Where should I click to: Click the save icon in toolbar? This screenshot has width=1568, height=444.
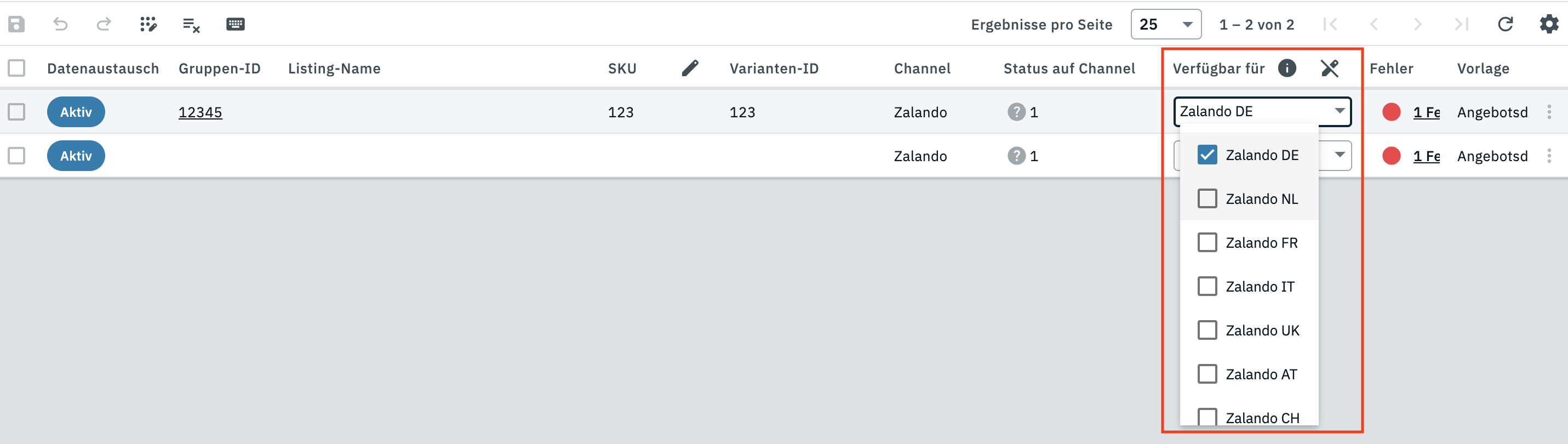click(x=16, y=24)
